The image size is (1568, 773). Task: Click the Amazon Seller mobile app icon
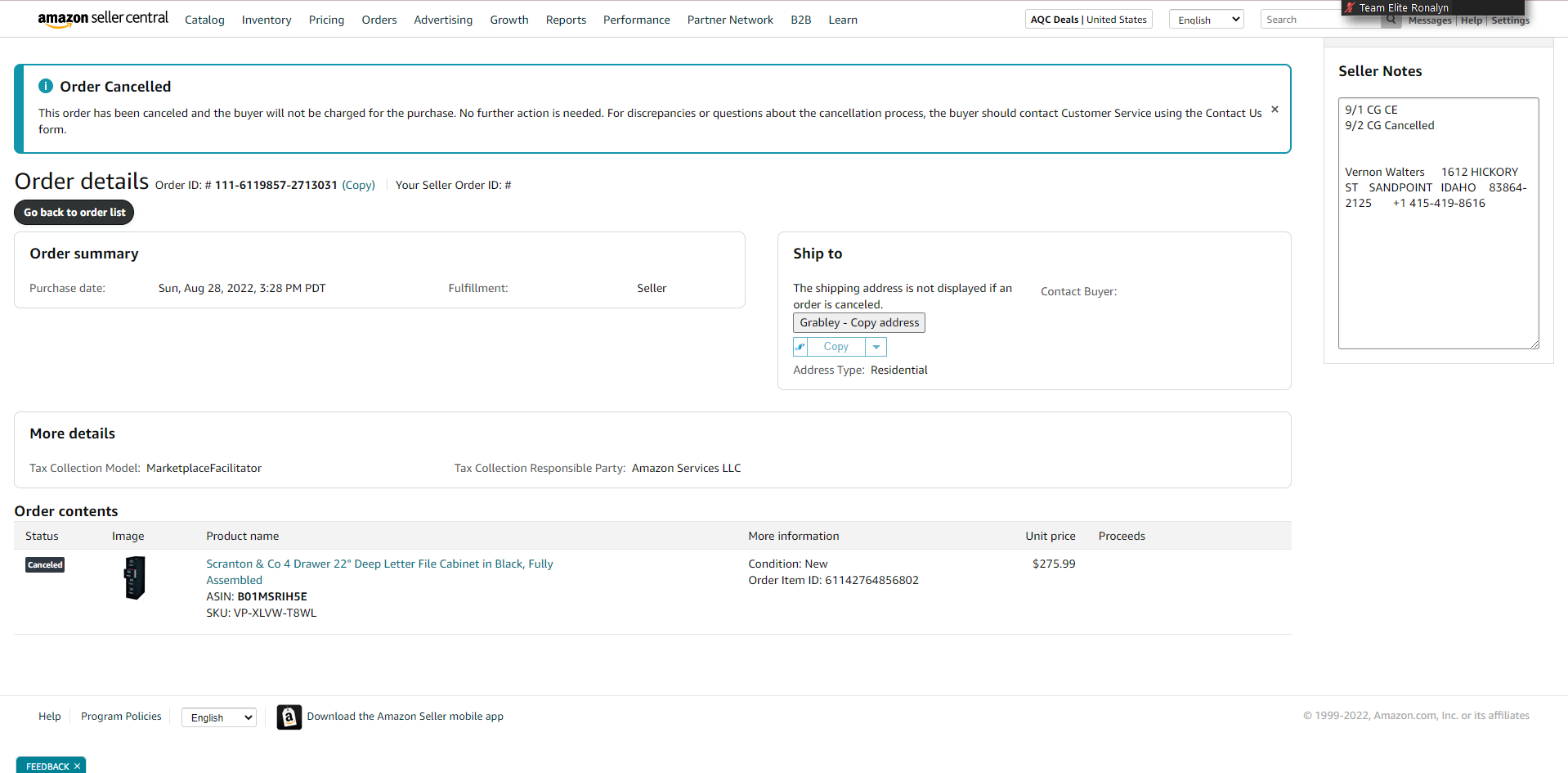pos(289,717)
